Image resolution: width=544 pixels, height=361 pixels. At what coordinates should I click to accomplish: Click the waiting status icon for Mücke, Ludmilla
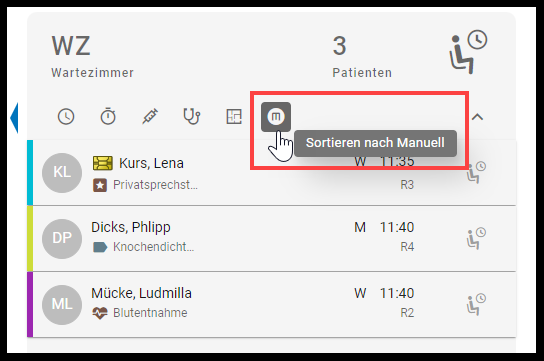[476, 304]
